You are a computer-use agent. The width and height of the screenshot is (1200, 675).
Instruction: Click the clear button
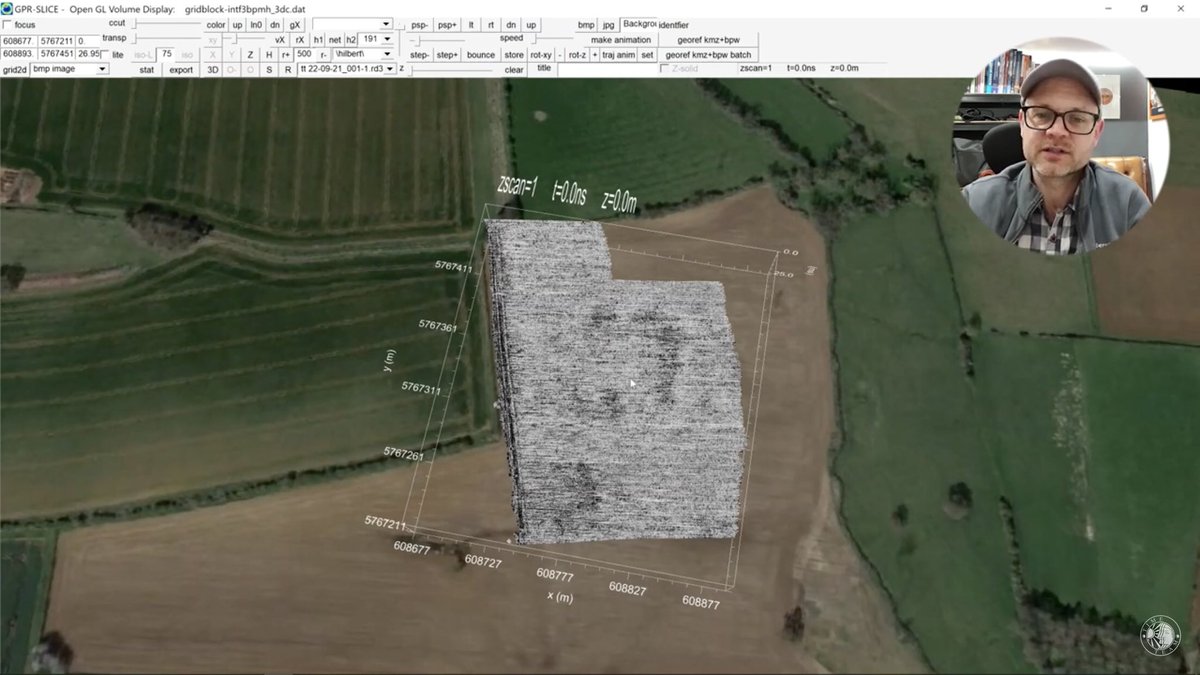[514, 70]
